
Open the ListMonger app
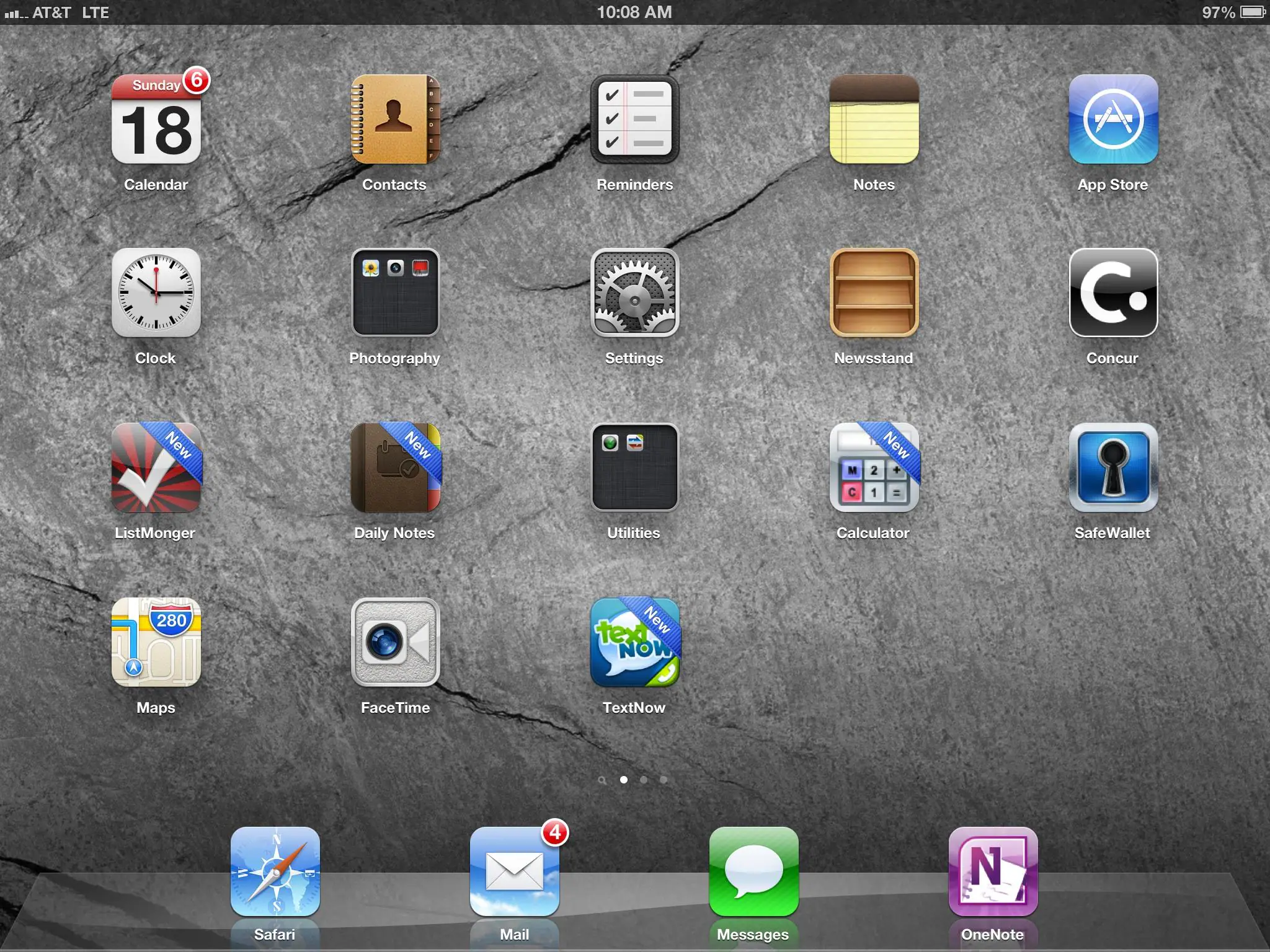pos(156,468)
